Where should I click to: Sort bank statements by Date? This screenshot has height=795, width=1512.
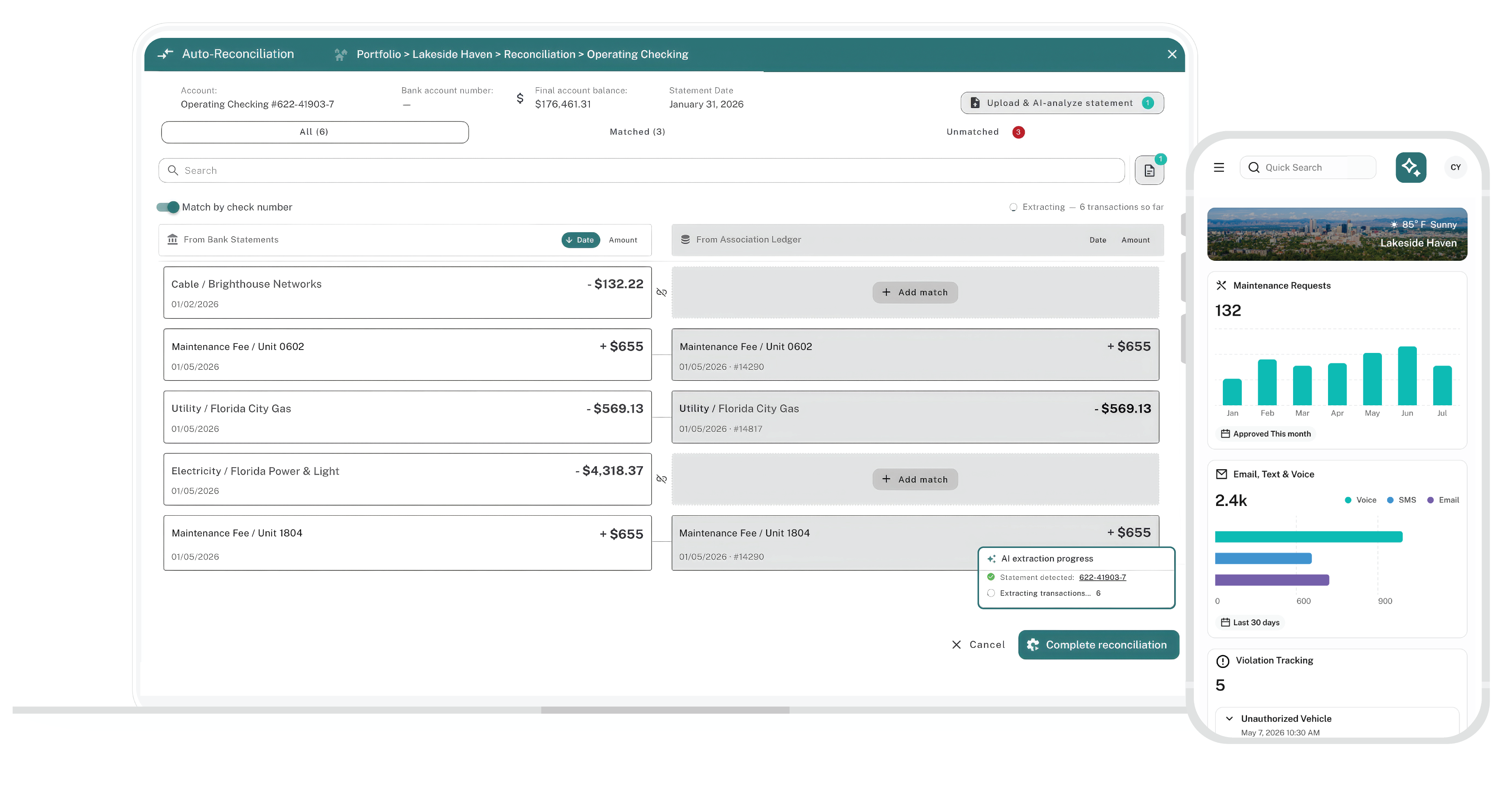pyautogui.click(x=580, y=240)
